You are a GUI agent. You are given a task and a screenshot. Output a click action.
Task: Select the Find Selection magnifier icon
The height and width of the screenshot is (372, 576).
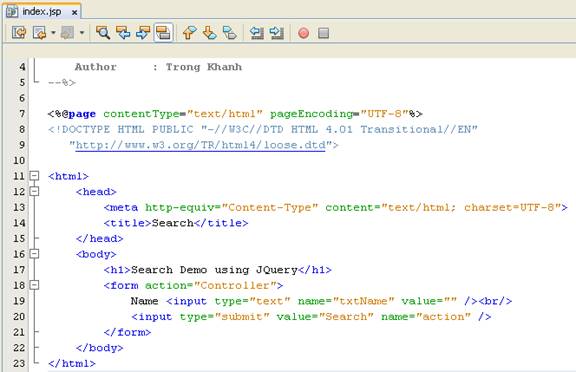coord(103,33)
